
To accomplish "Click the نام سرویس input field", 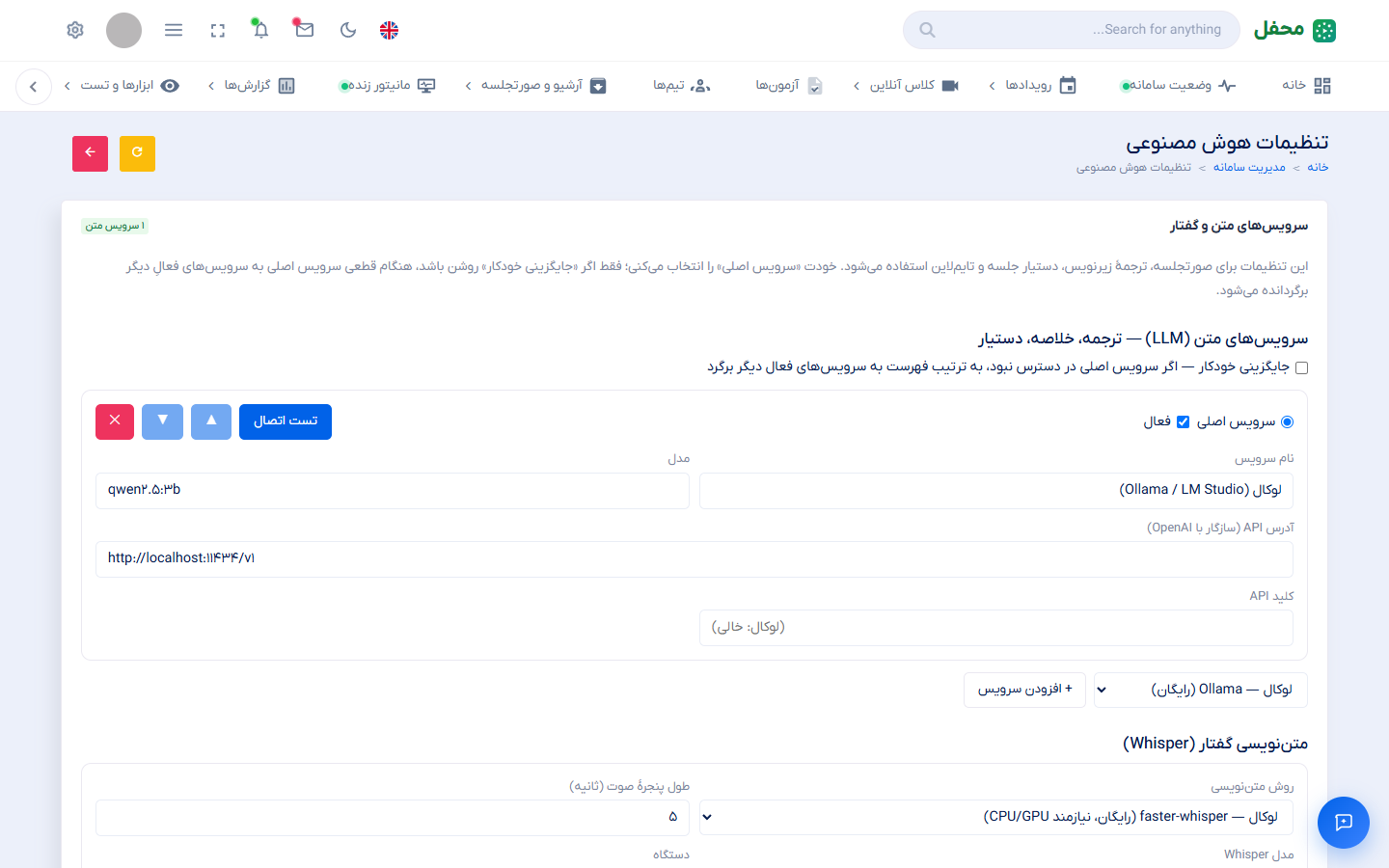I will [x=996, y=491].
